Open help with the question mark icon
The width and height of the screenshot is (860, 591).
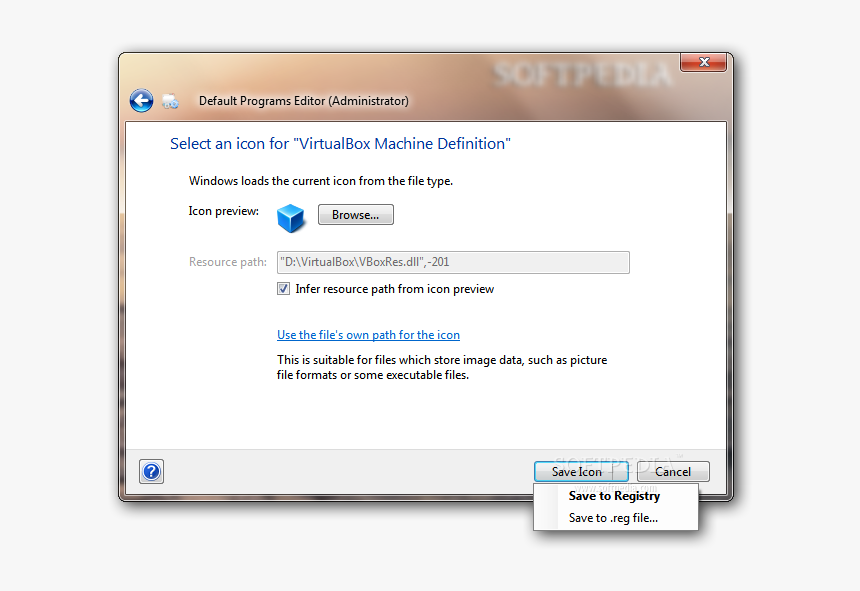click(151, 471)
